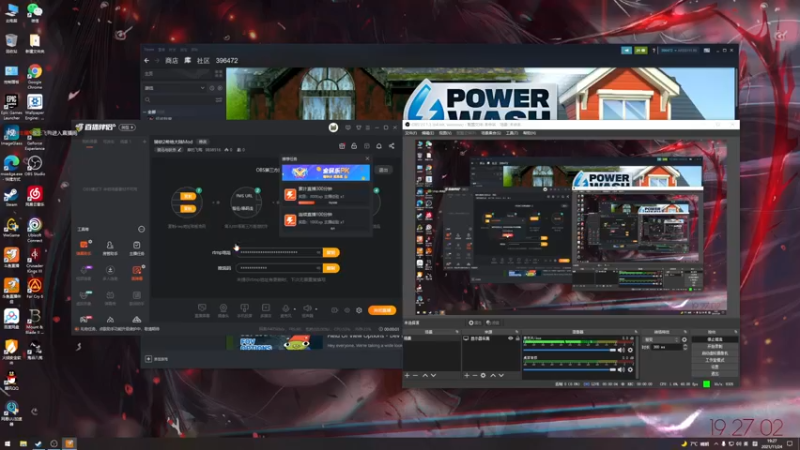Click studio mode button in OBS Controls

(x=714, y=360)
